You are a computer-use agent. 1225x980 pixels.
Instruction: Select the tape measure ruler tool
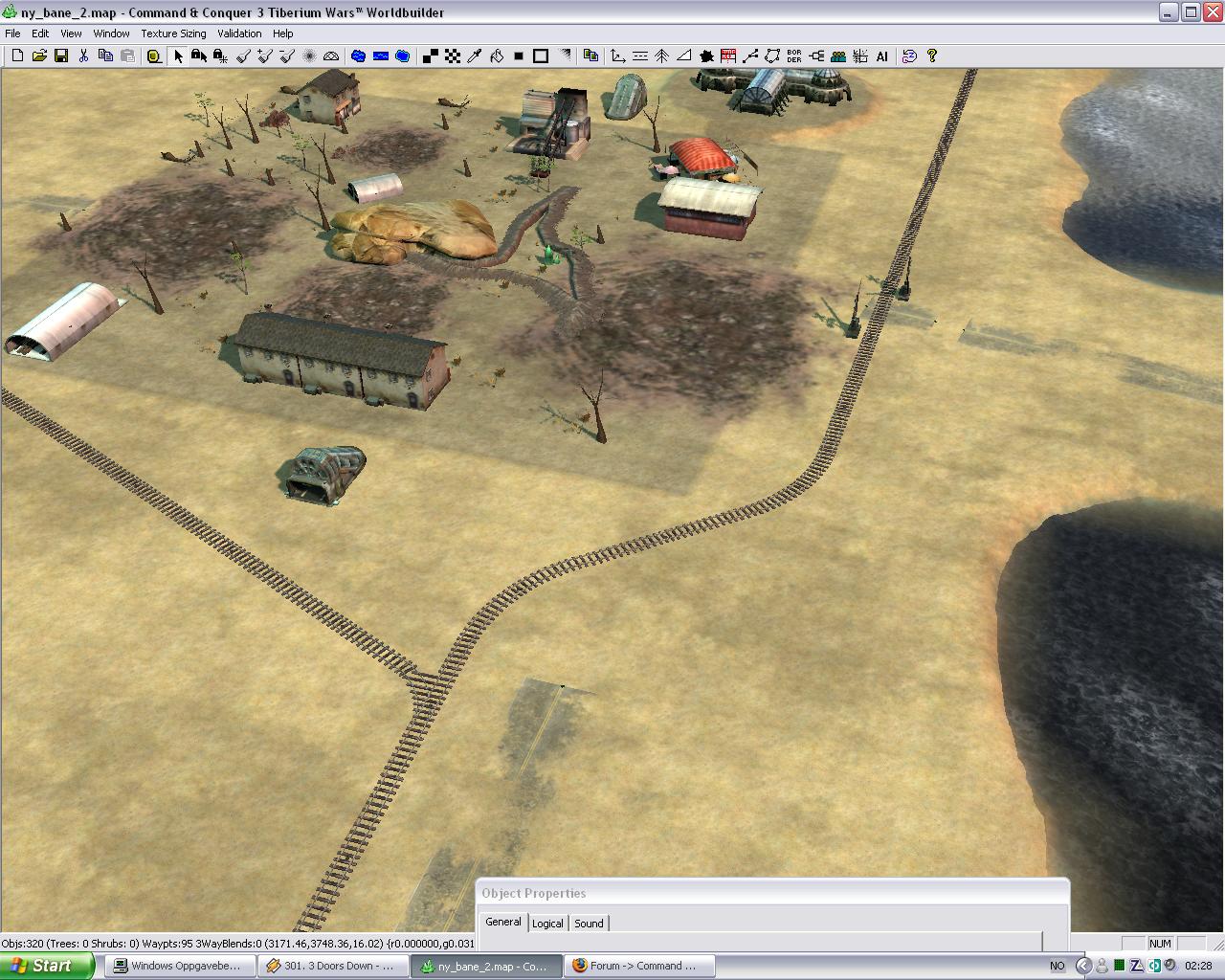coord(153,56)
